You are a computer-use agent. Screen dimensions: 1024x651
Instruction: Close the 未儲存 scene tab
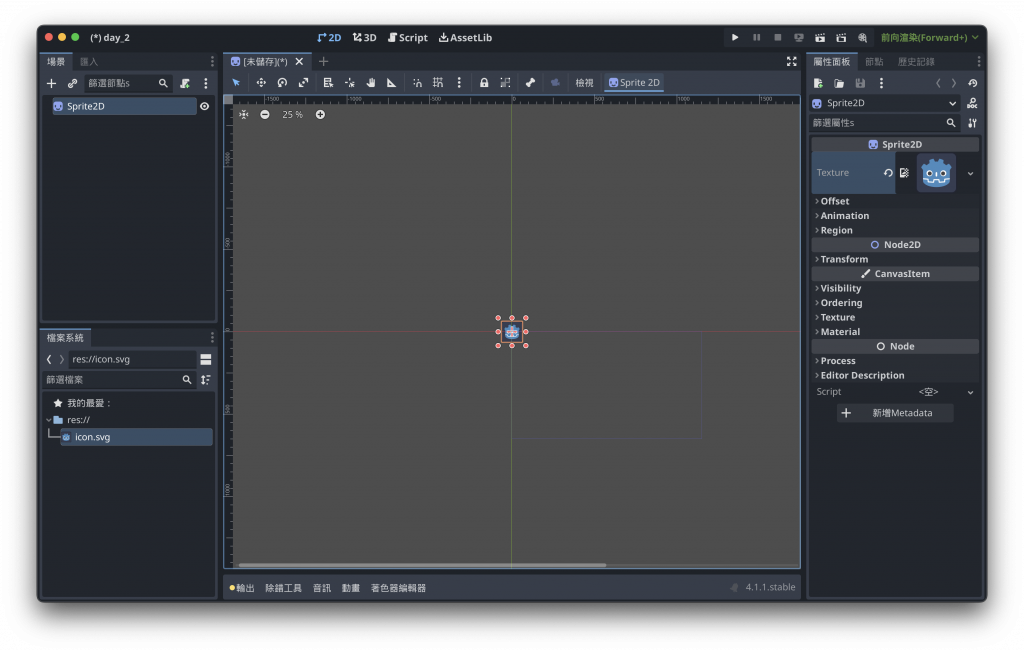(299, 61)
